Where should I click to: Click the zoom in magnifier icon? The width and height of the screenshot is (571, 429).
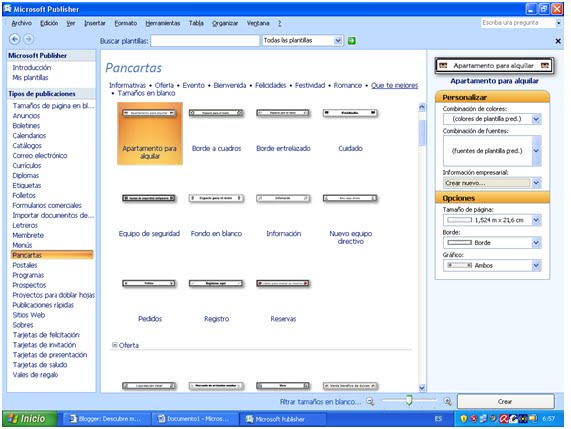click(448, 401)
